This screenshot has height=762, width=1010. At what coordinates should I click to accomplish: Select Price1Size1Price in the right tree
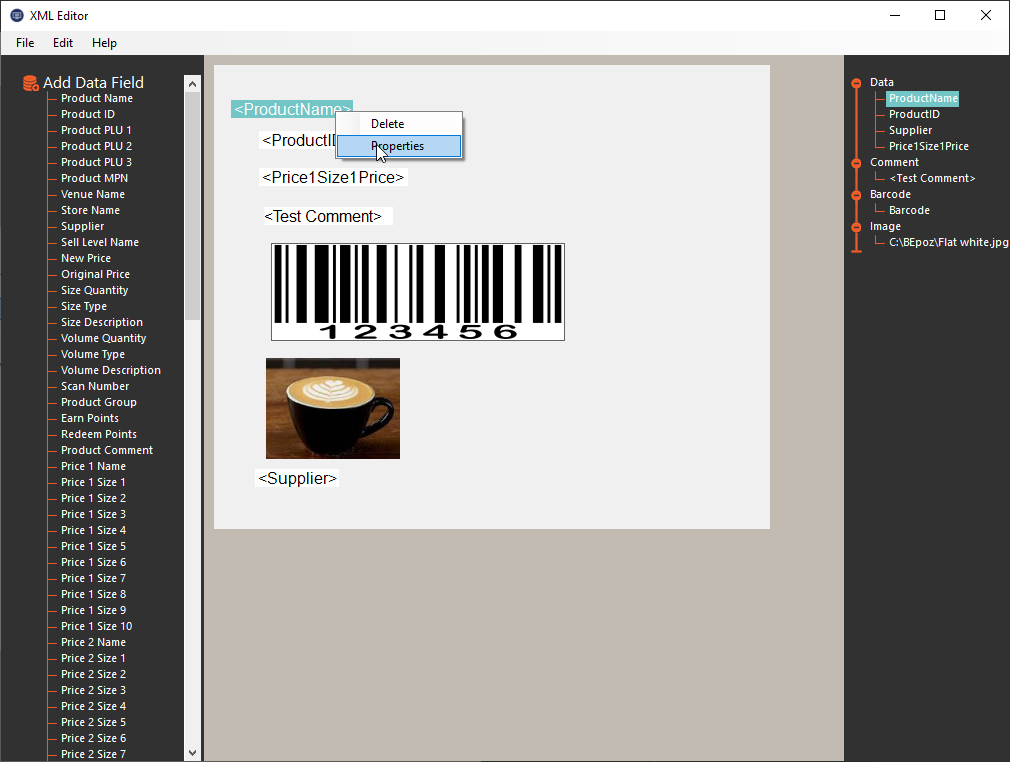point(929,147)
